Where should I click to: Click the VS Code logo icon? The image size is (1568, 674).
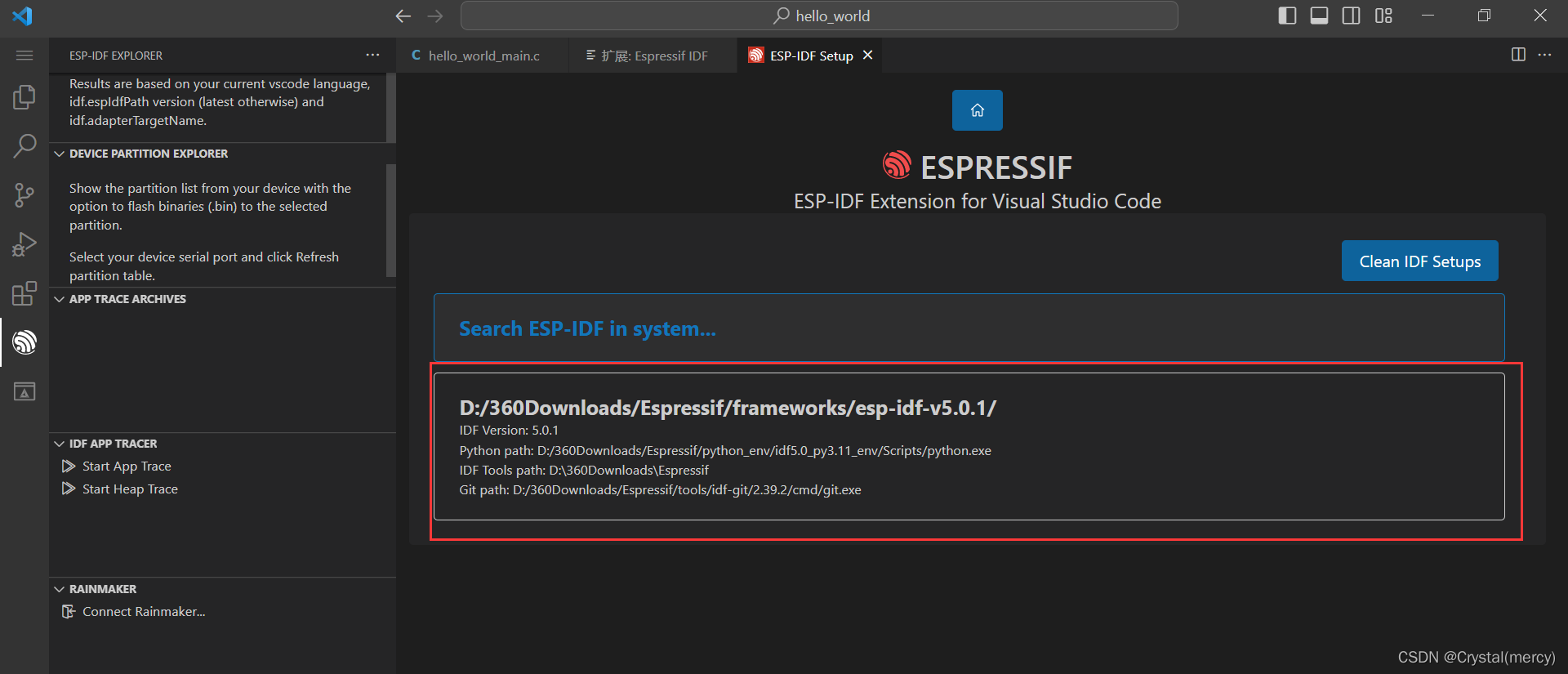point(22,16)
